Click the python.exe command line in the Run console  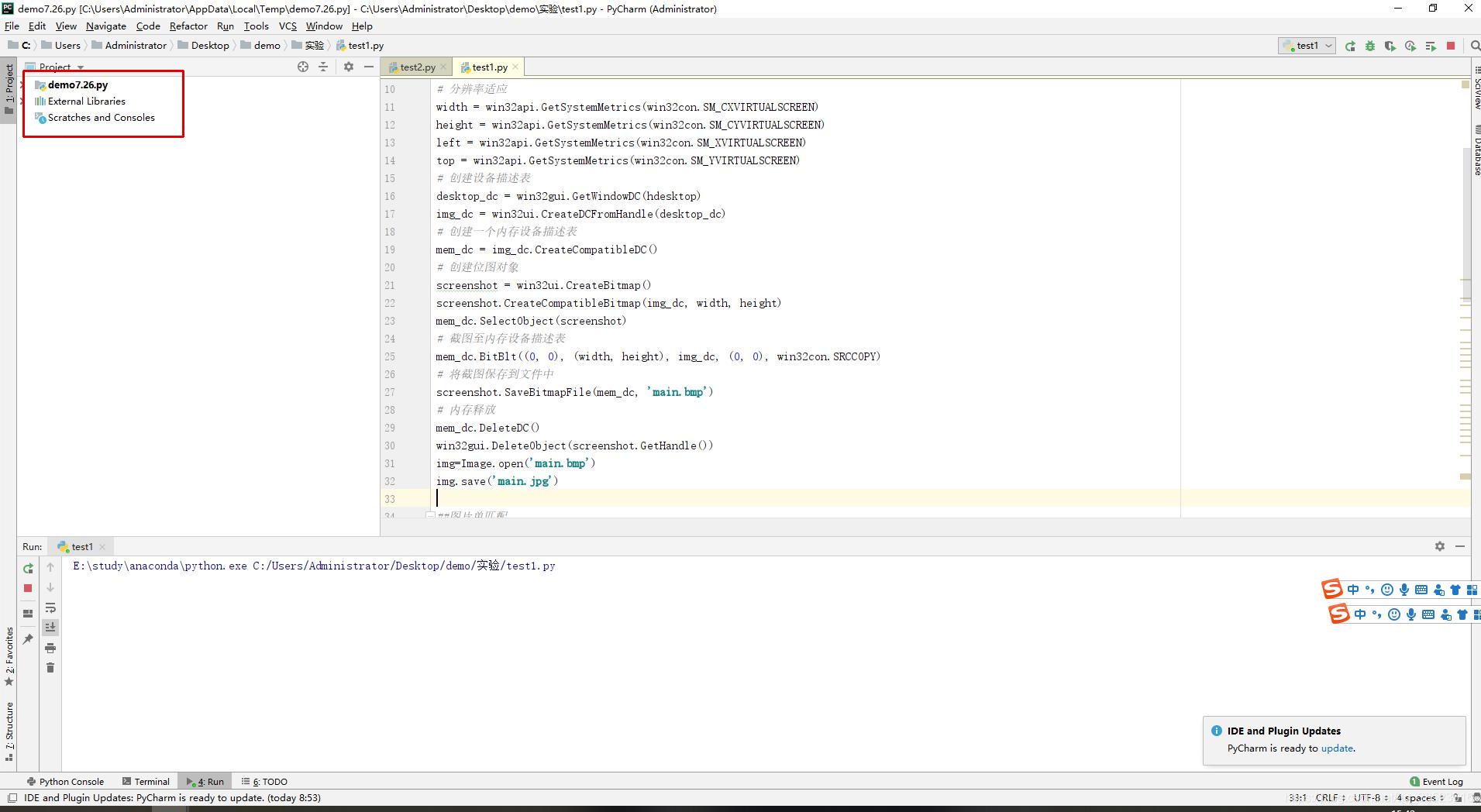314,566
